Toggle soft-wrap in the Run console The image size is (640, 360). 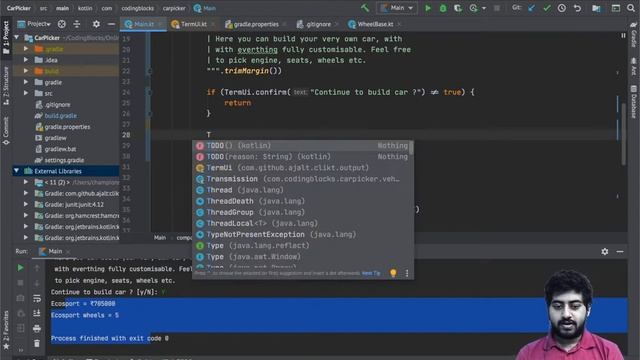pyautogui.click(x=37, y=298)
